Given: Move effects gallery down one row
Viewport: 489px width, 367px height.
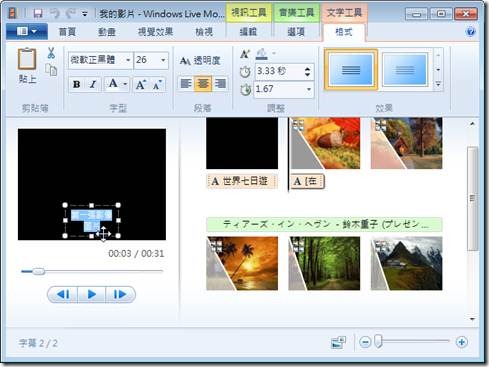Looking at the screenshot, I should coord(438,70).
